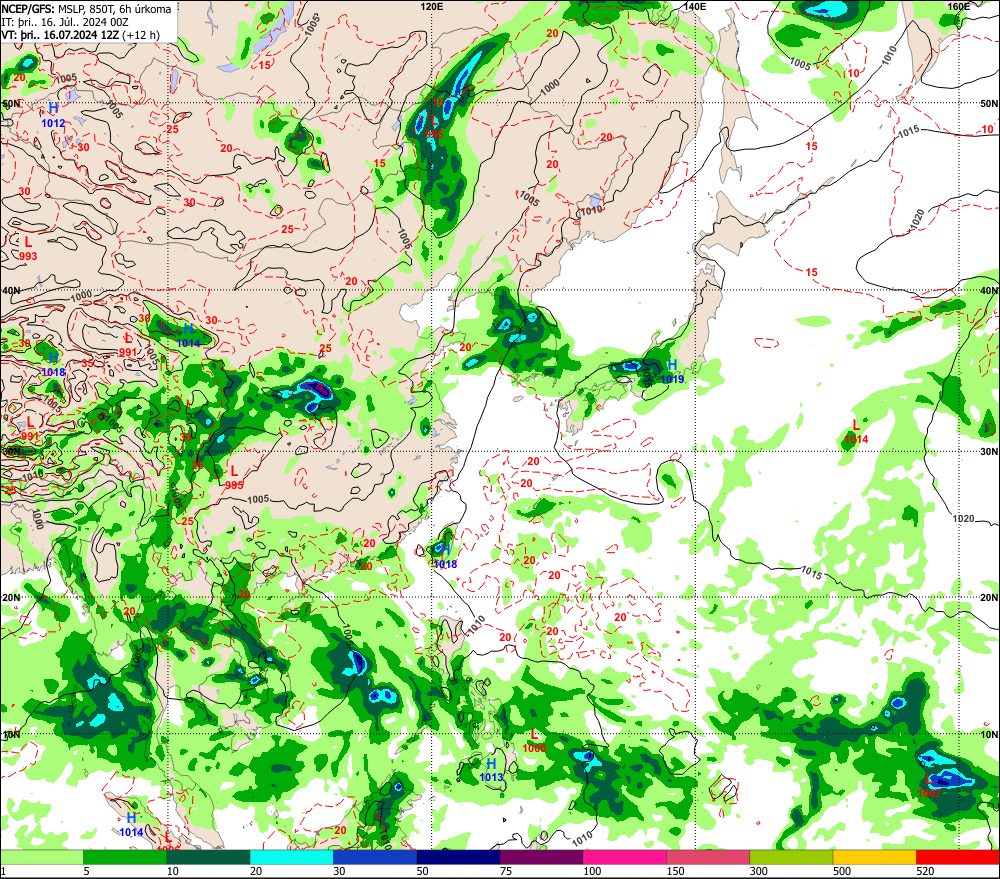The image size is (1000, 879).
Task: Pick the purple 75–100 legend swatch
Action: point(541,857)
